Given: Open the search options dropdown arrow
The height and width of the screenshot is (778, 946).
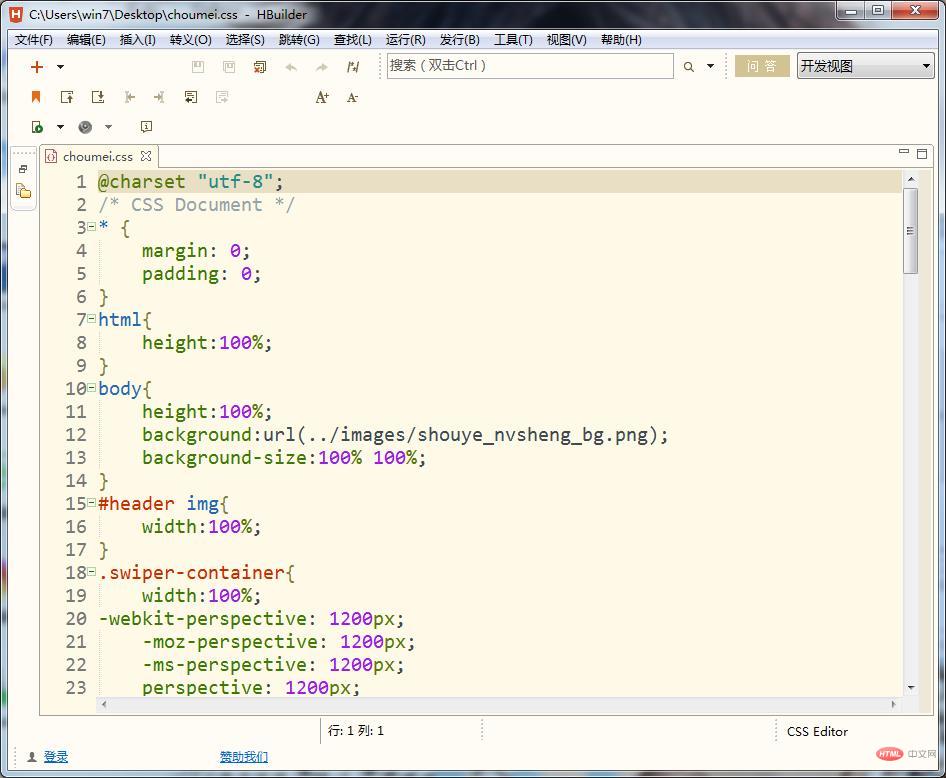Looking at the screenshot, I should 711,66.
